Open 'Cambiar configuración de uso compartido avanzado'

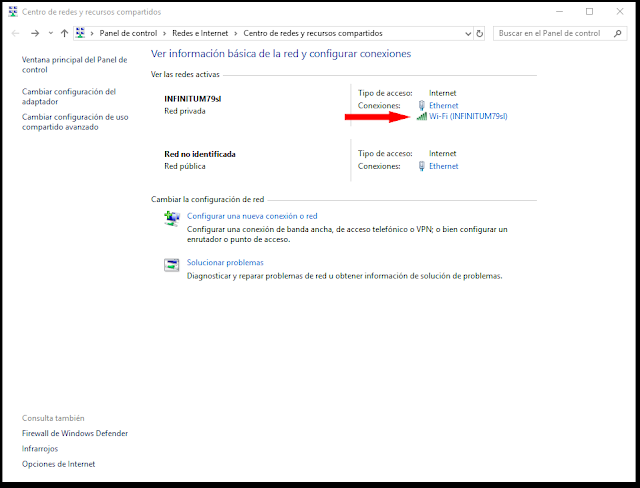pyautogui.click(x=75, y=122)
